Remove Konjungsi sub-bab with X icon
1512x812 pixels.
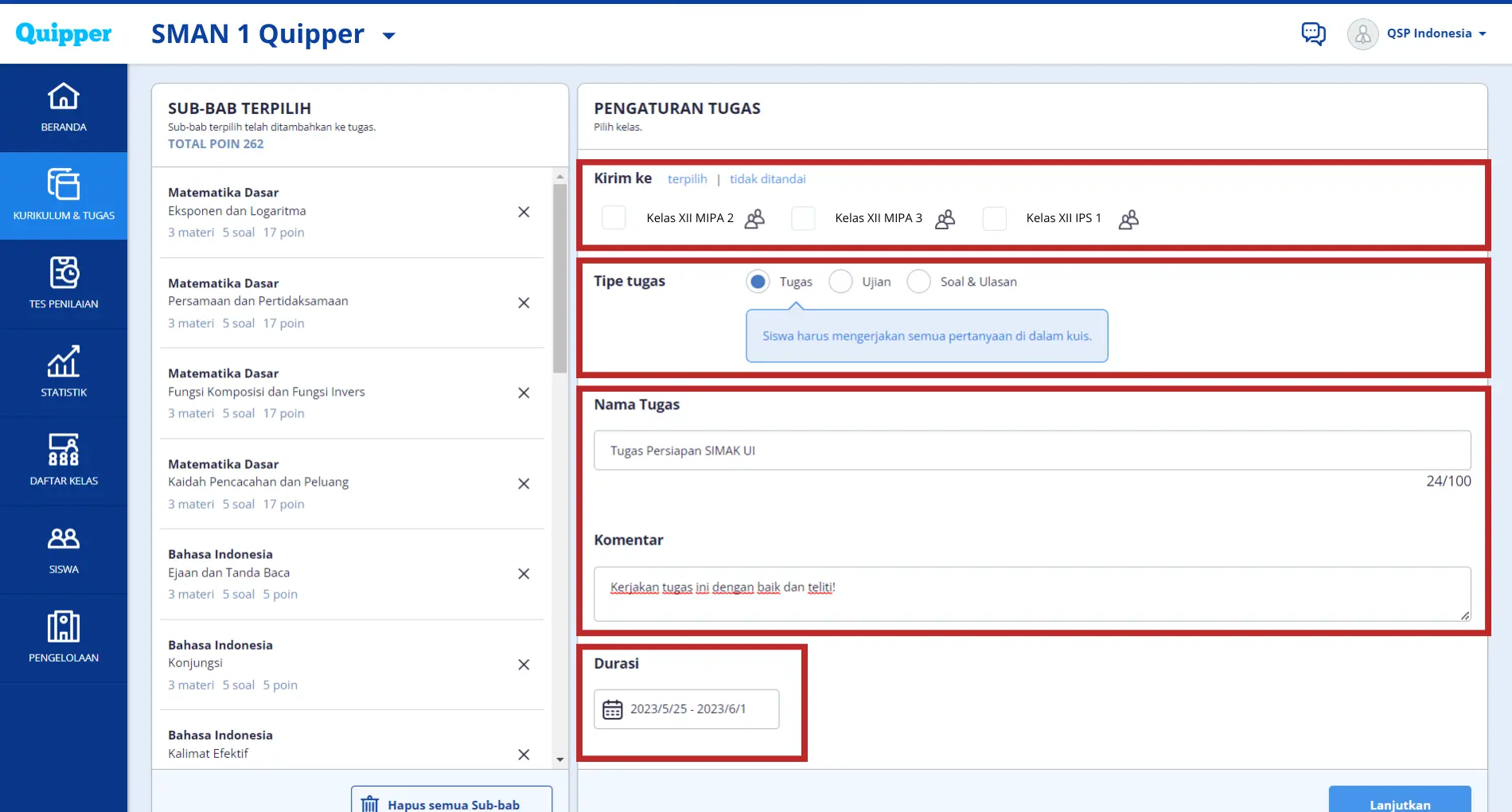pos(524,665)
